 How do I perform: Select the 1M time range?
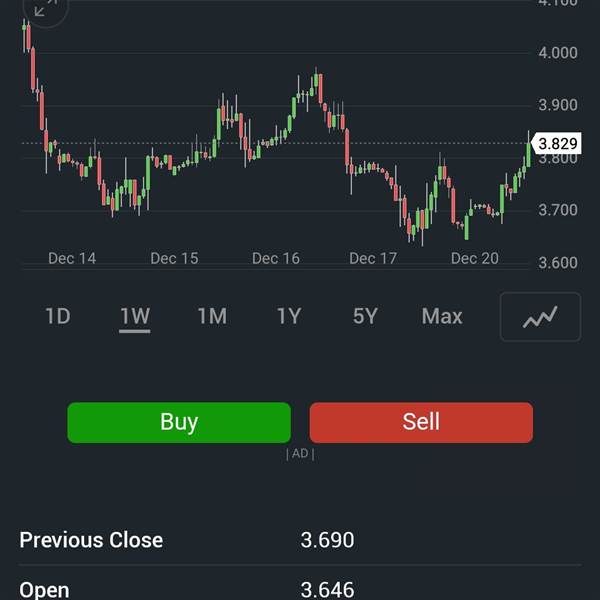click(212, 316)
